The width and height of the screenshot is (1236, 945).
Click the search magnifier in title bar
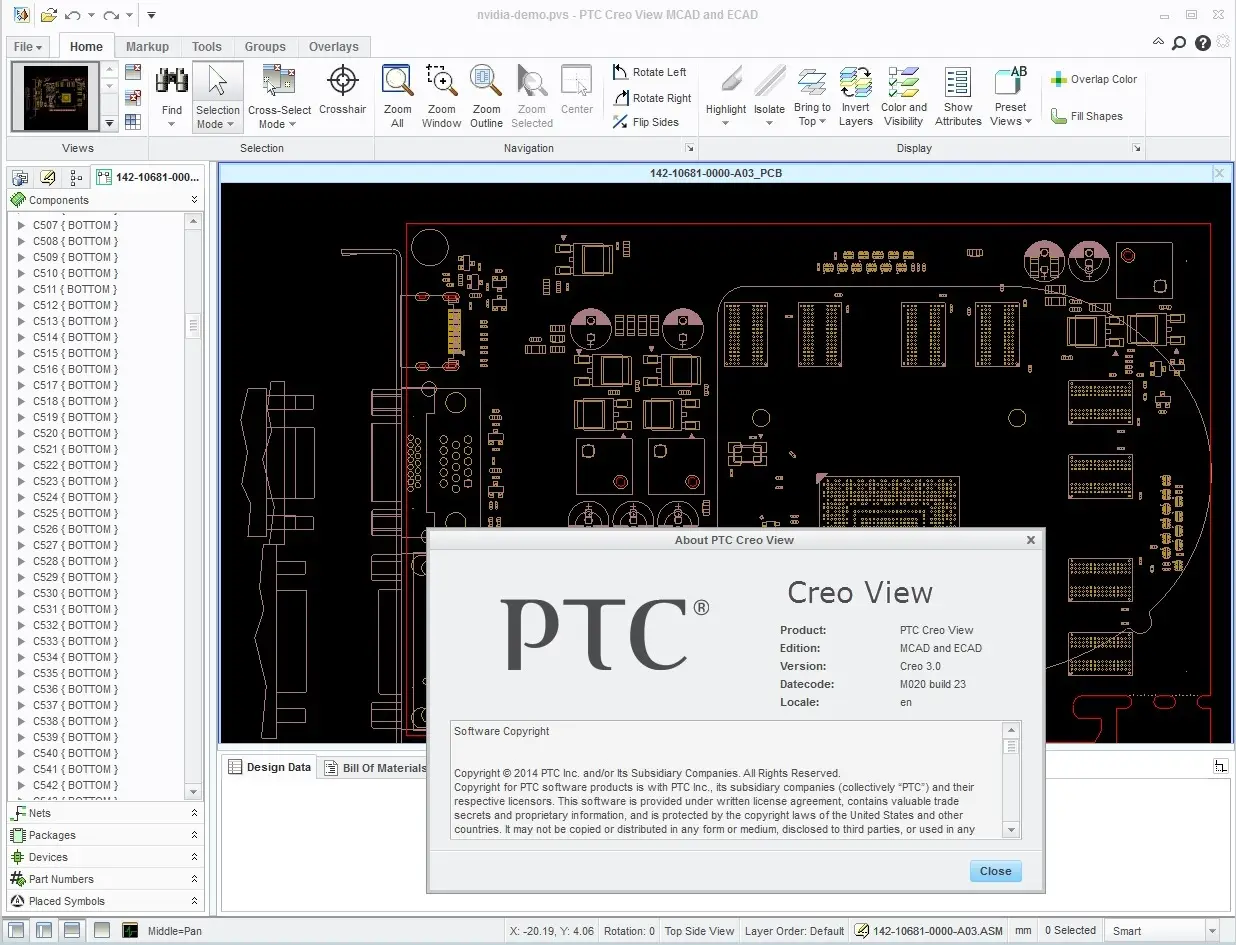[1179, 43]
